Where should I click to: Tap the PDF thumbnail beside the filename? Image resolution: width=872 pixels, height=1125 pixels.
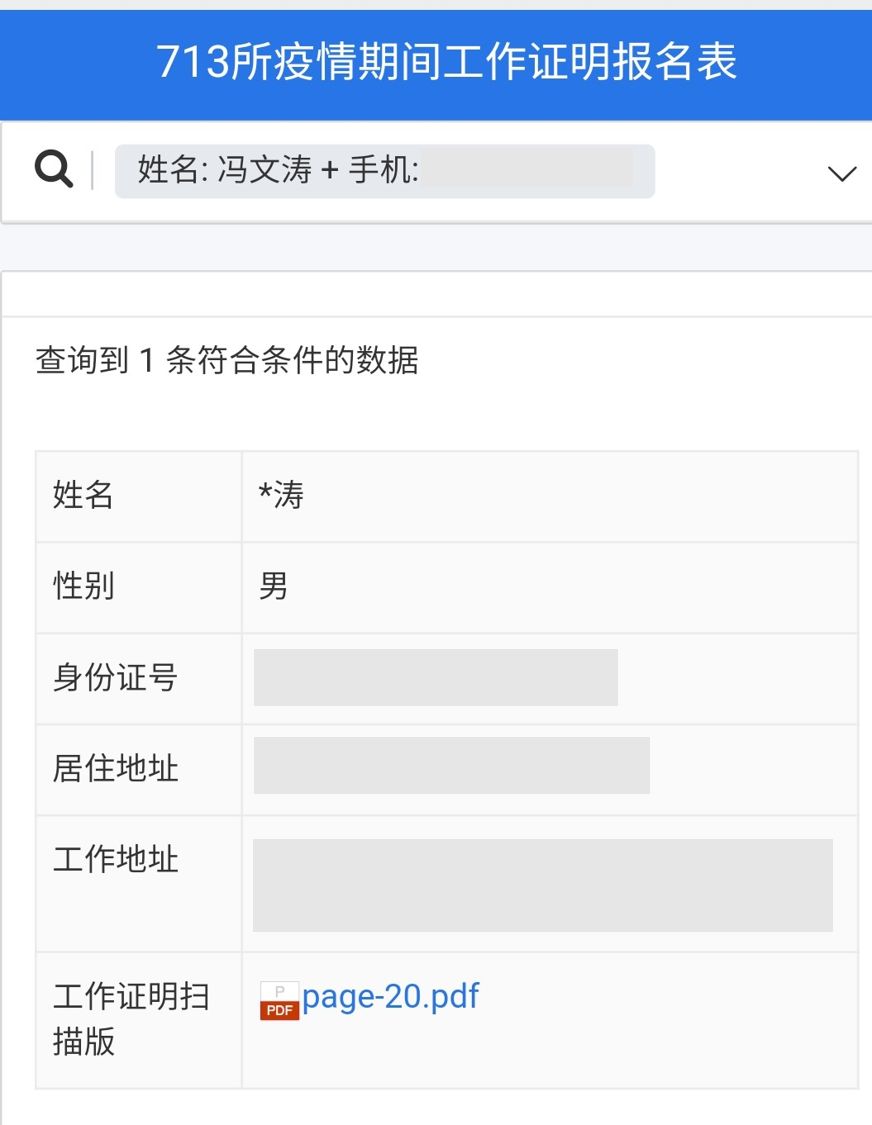(x=278, y=997)
